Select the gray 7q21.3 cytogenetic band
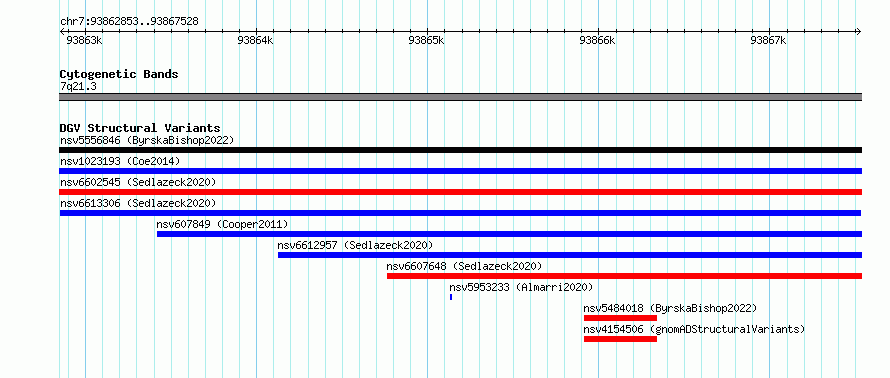Image resolution: width=890 pixels, height=378 pixels. pyautogui.click(x=460, y=97)
